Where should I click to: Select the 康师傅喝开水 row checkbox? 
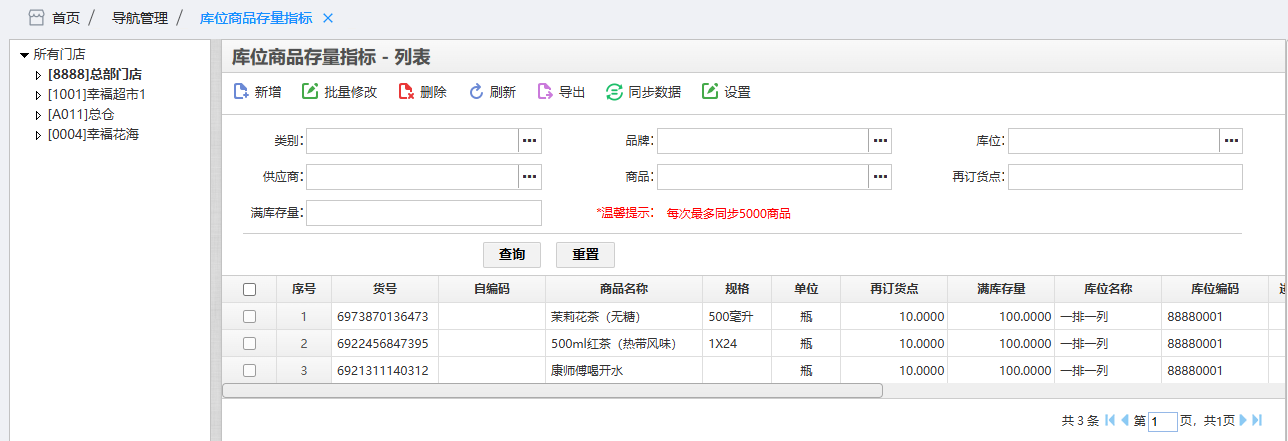(x=249, y=370)
